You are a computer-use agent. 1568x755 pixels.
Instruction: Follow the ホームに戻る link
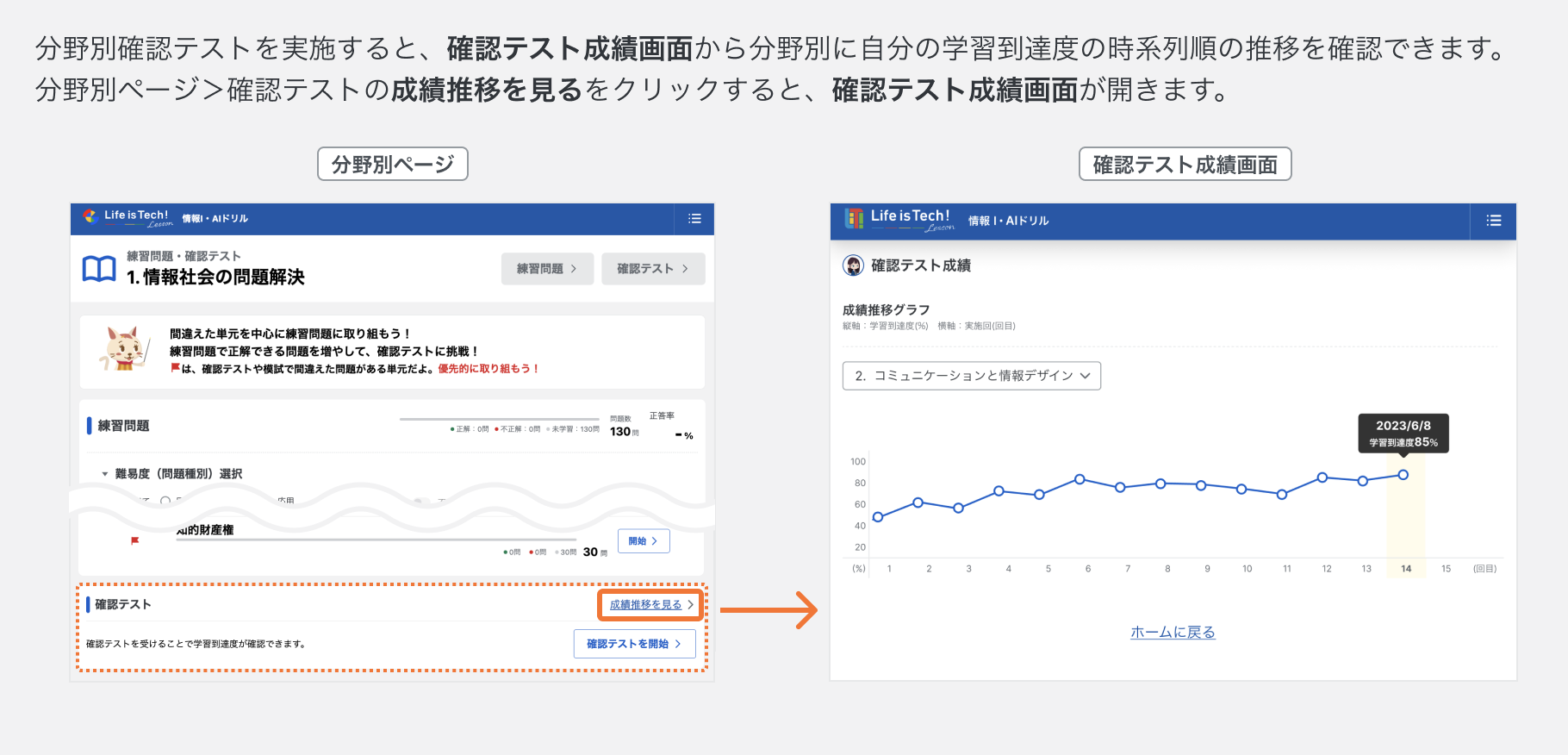pos(1173,633)
